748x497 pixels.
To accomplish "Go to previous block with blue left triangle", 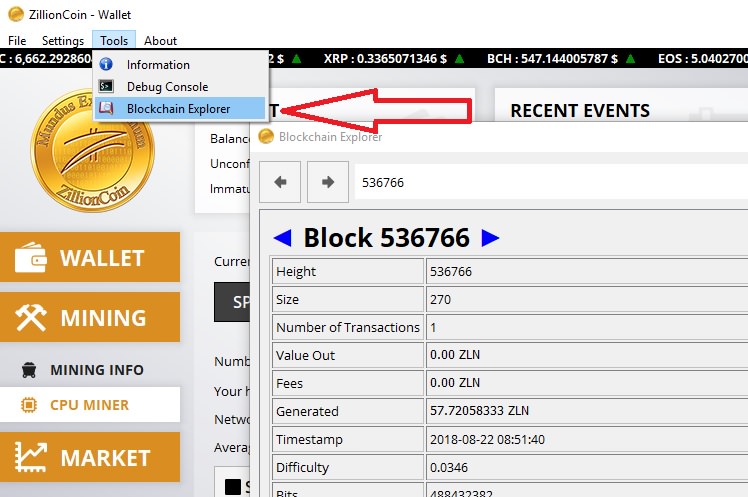I will tap(282, 238).
